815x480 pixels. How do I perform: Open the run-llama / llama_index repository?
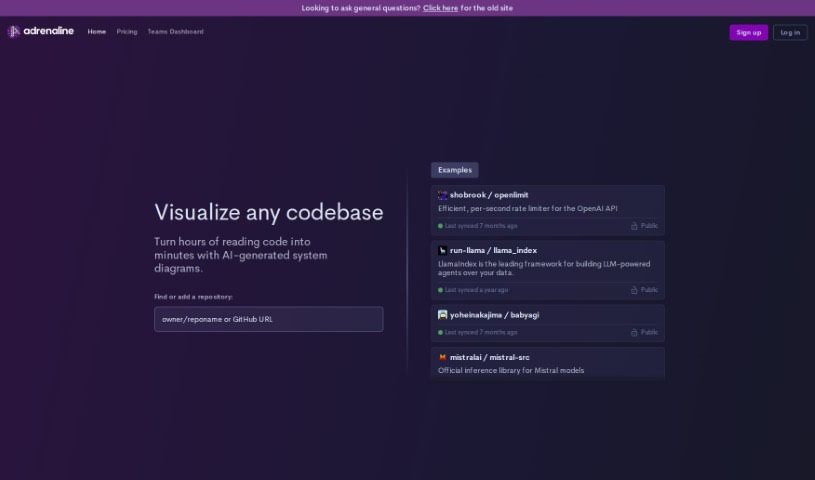[548, 270]
